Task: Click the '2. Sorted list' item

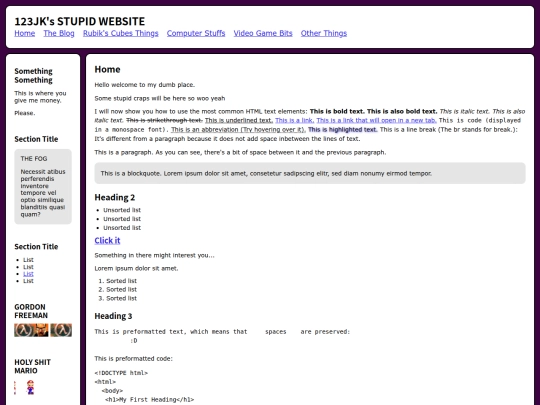Action: tap(118, 289)
